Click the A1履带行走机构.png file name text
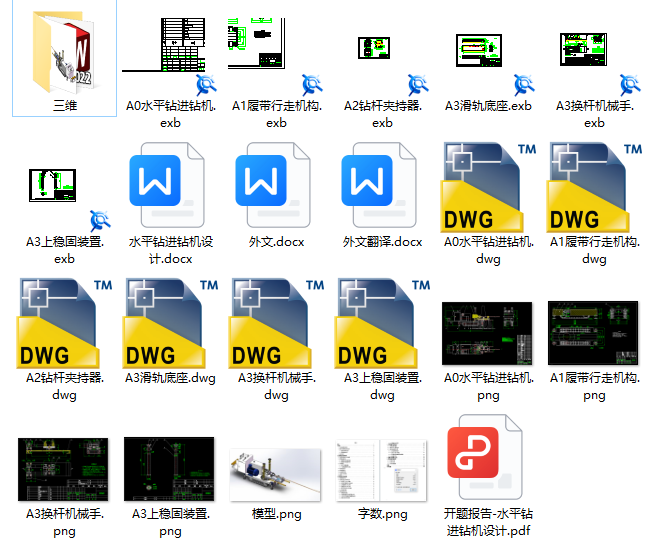651x547 pixels. tap(595, 386)
